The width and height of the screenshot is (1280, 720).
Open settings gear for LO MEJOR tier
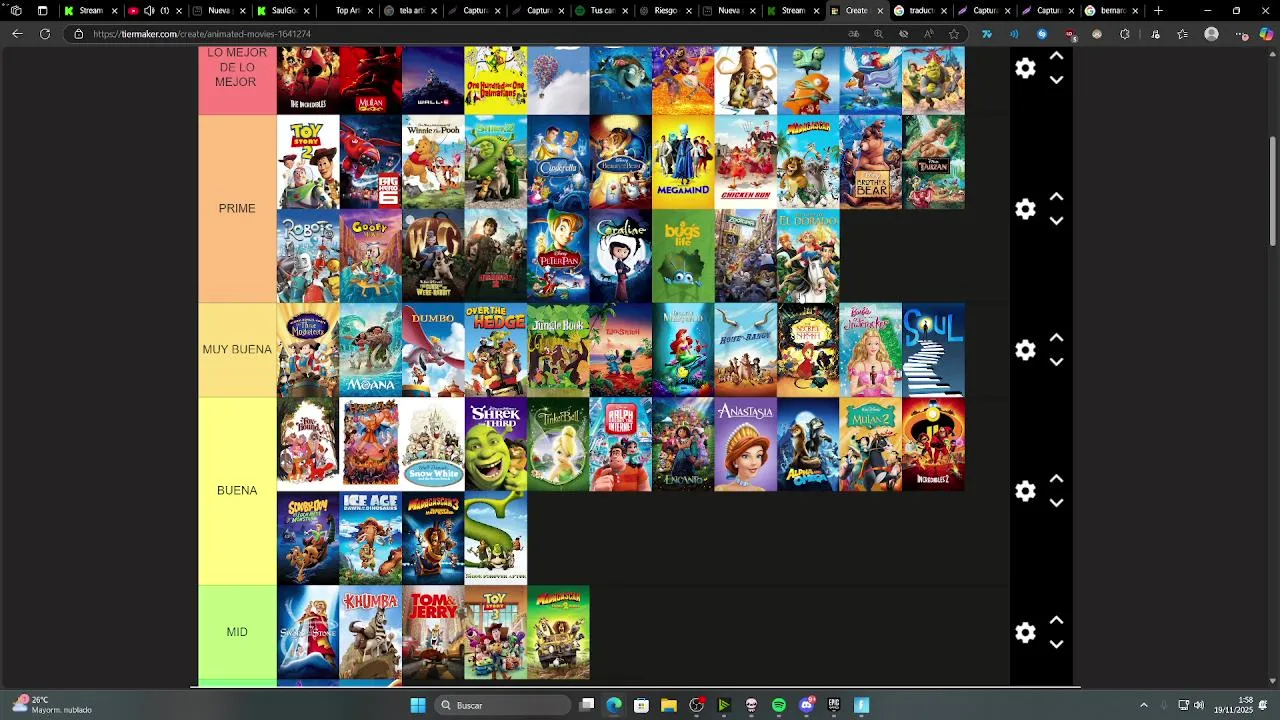tap(1025, 68)
